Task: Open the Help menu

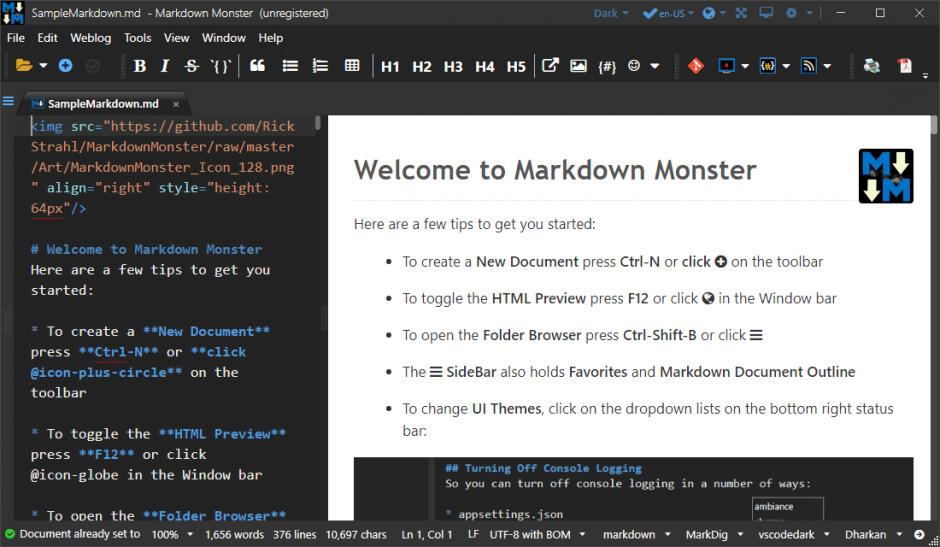Action: pos(270,38)
